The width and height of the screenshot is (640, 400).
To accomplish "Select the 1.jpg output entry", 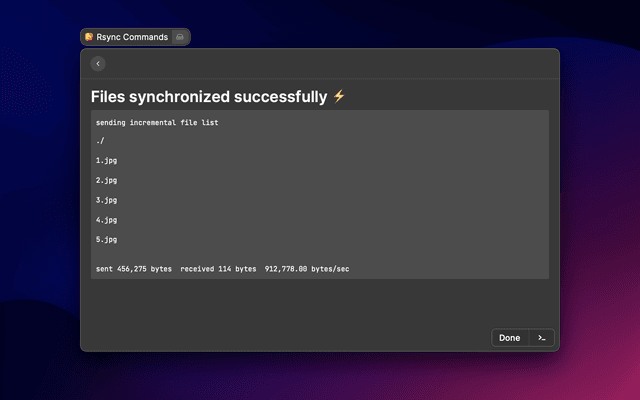I will (107, 160).
